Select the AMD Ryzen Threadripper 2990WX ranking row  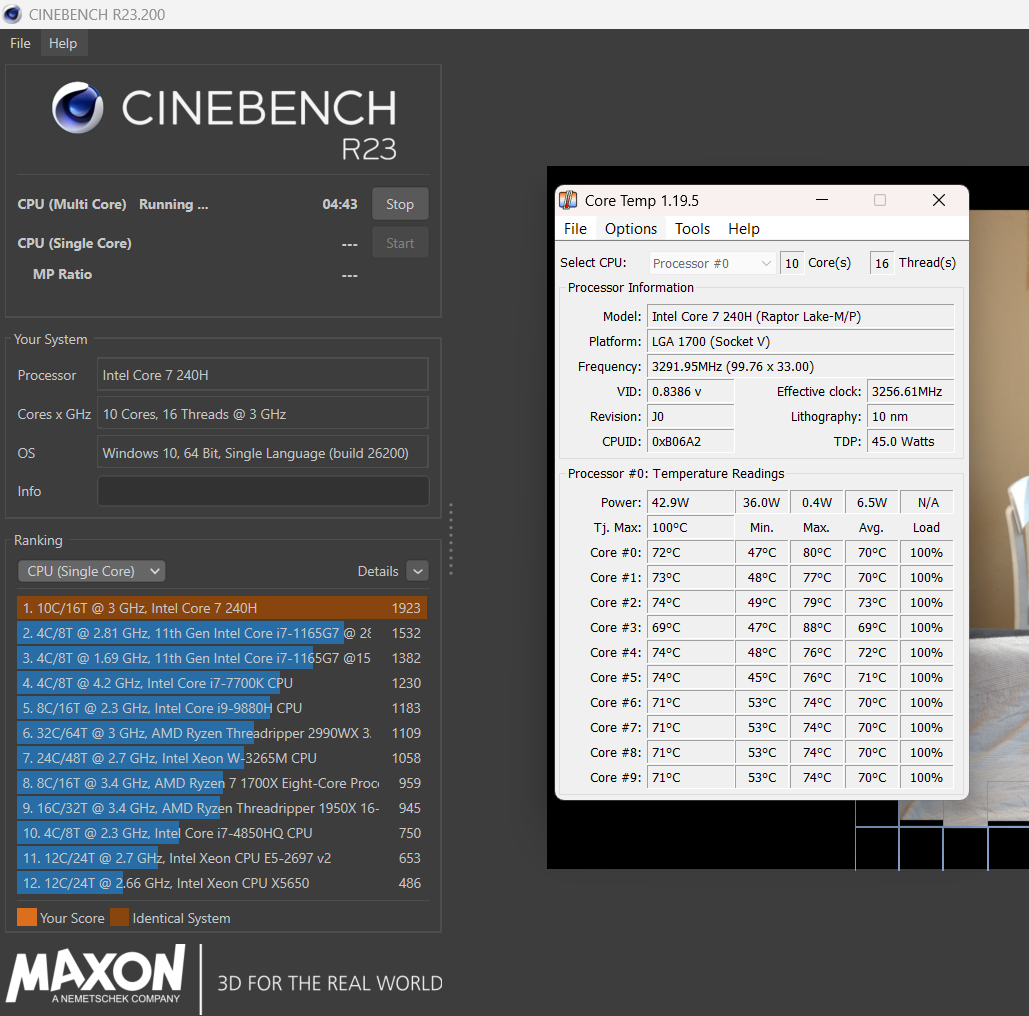(222, 733)
